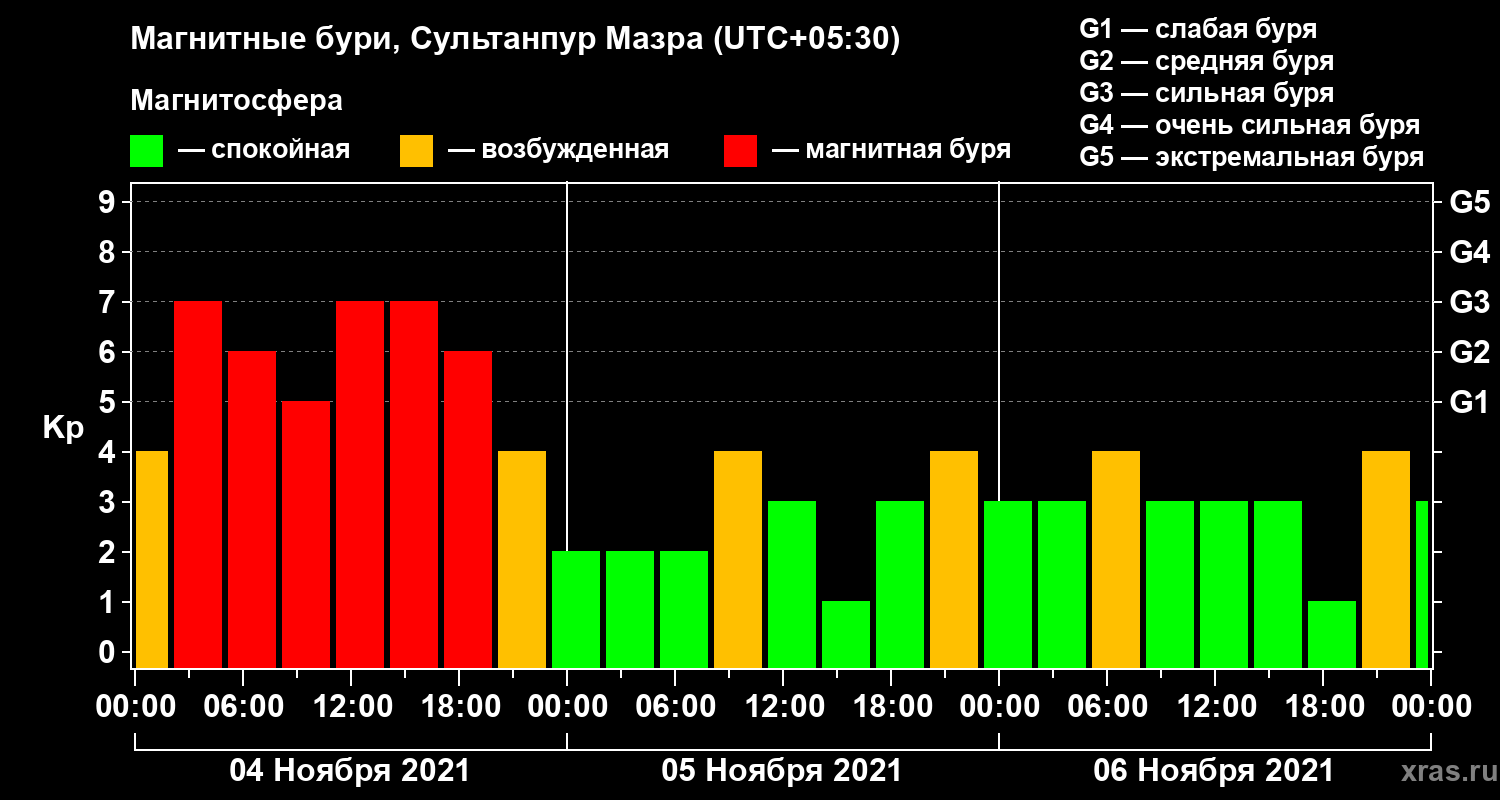Image resolution: width=1500 pixels, height=800 pixels.
Task: Click the orange Kp 4 bar at 06:00 on 06 Ноября
Action: [x=1116, y=559]
